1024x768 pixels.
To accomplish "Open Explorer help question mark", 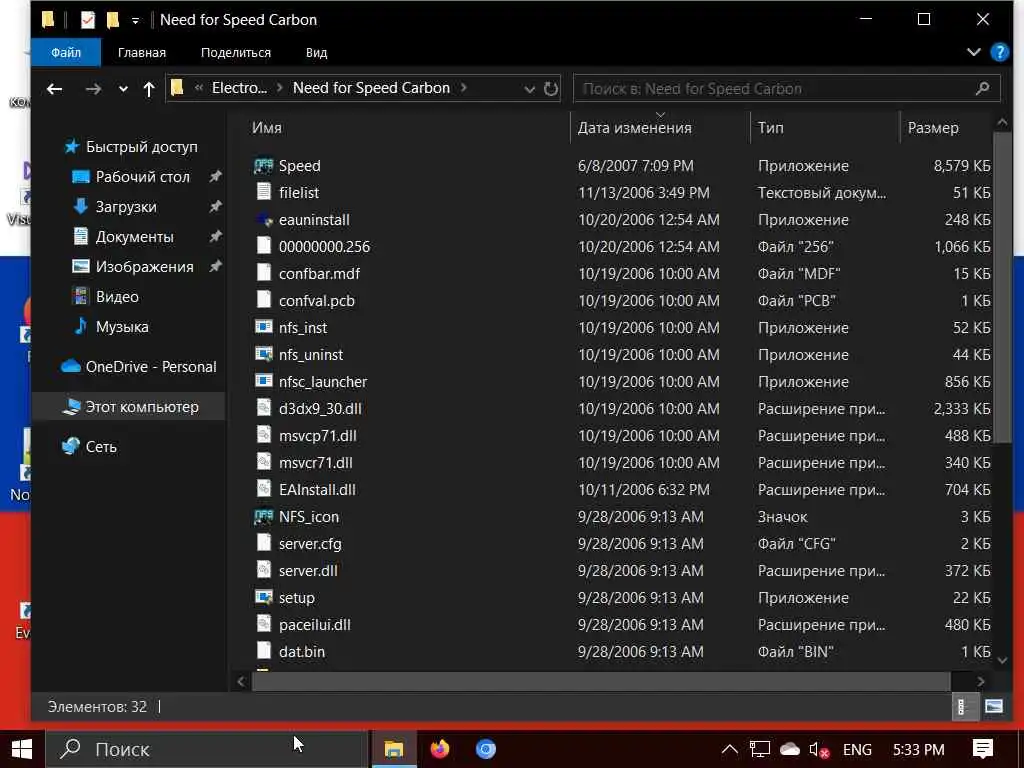I will 999,52.
